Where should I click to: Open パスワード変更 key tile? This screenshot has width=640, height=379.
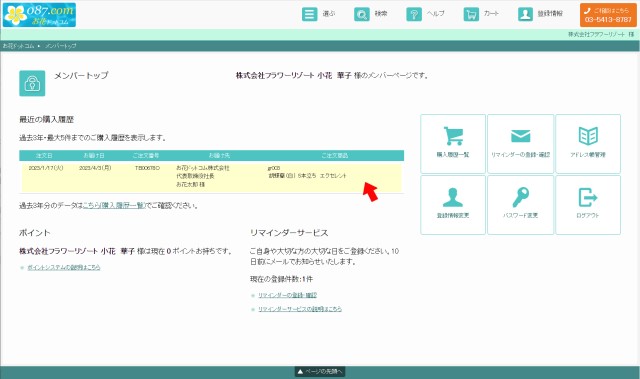click(520, 205)
